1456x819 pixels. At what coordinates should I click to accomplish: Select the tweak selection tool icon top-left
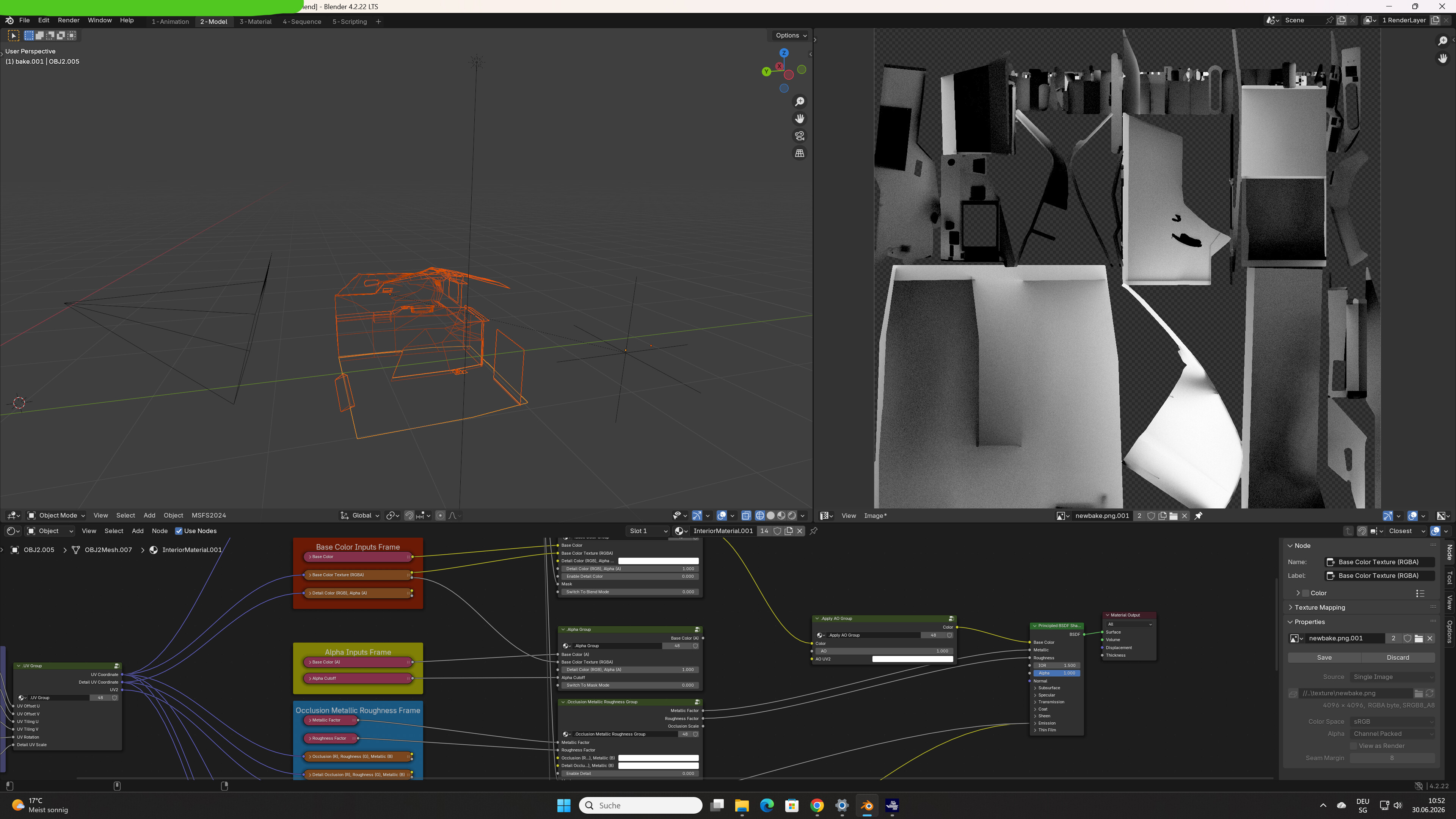(x=13, y=36)
